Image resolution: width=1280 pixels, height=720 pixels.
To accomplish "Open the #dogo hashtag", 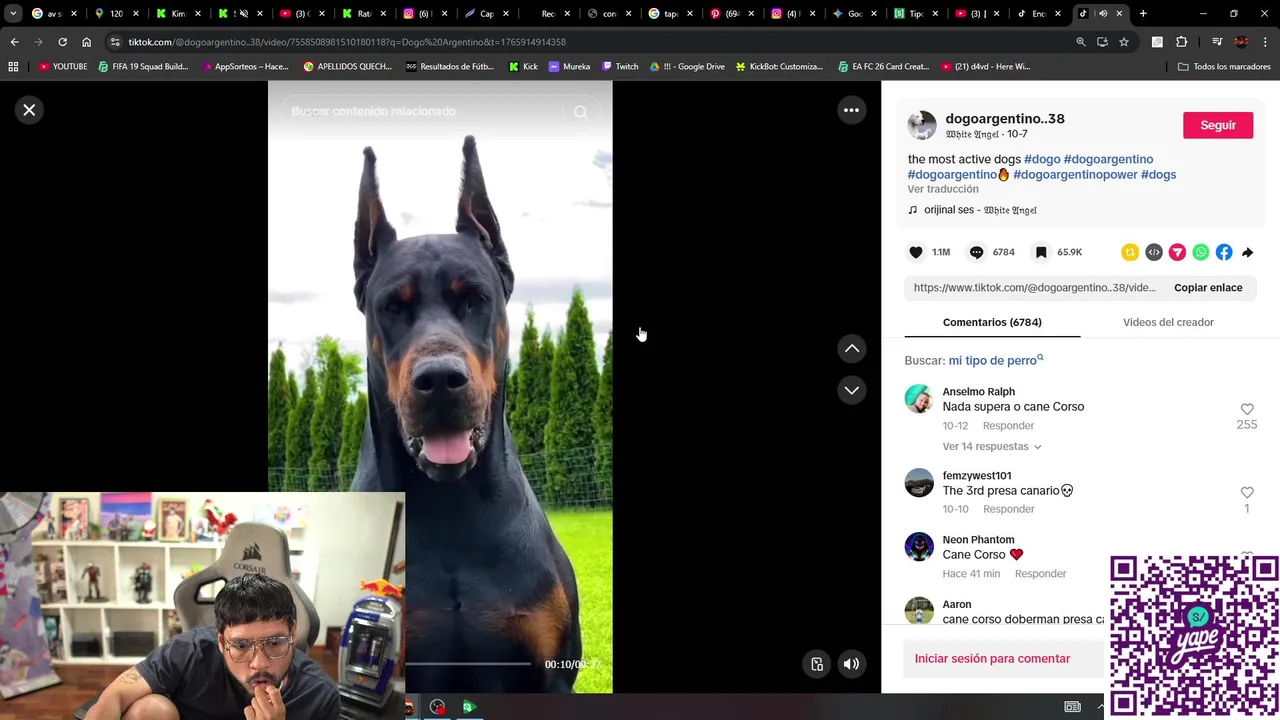I will coord(1042,159).
